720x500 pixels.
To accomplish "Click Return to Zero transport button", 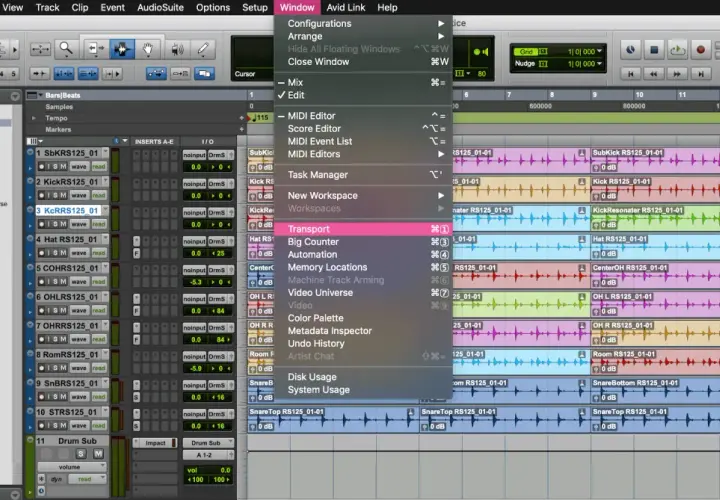I will tap(631, 73).
